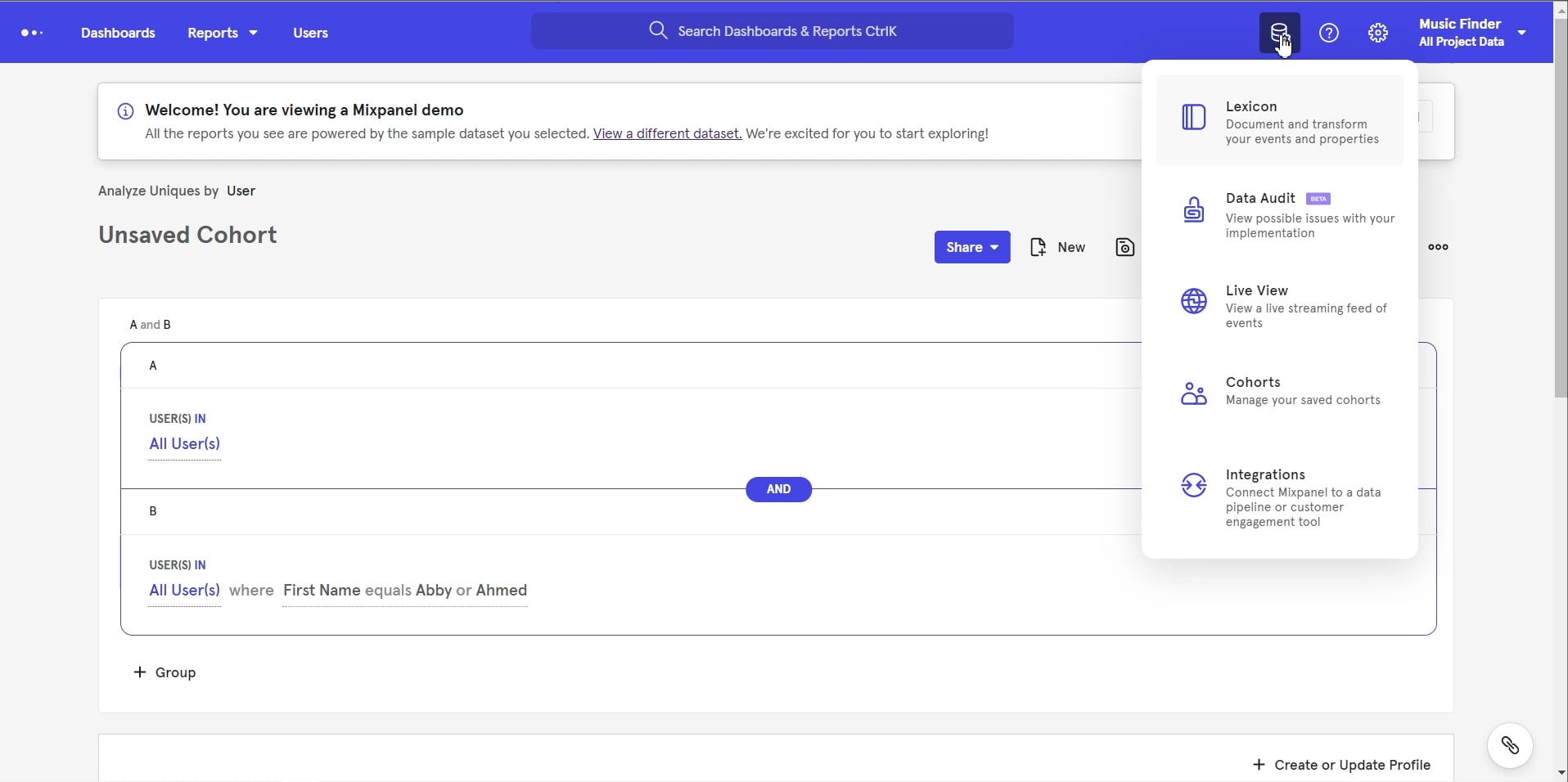Open project settings with the gear icon
The width and height of the screenshot is (1568, 782).
tap(1378, 32)
